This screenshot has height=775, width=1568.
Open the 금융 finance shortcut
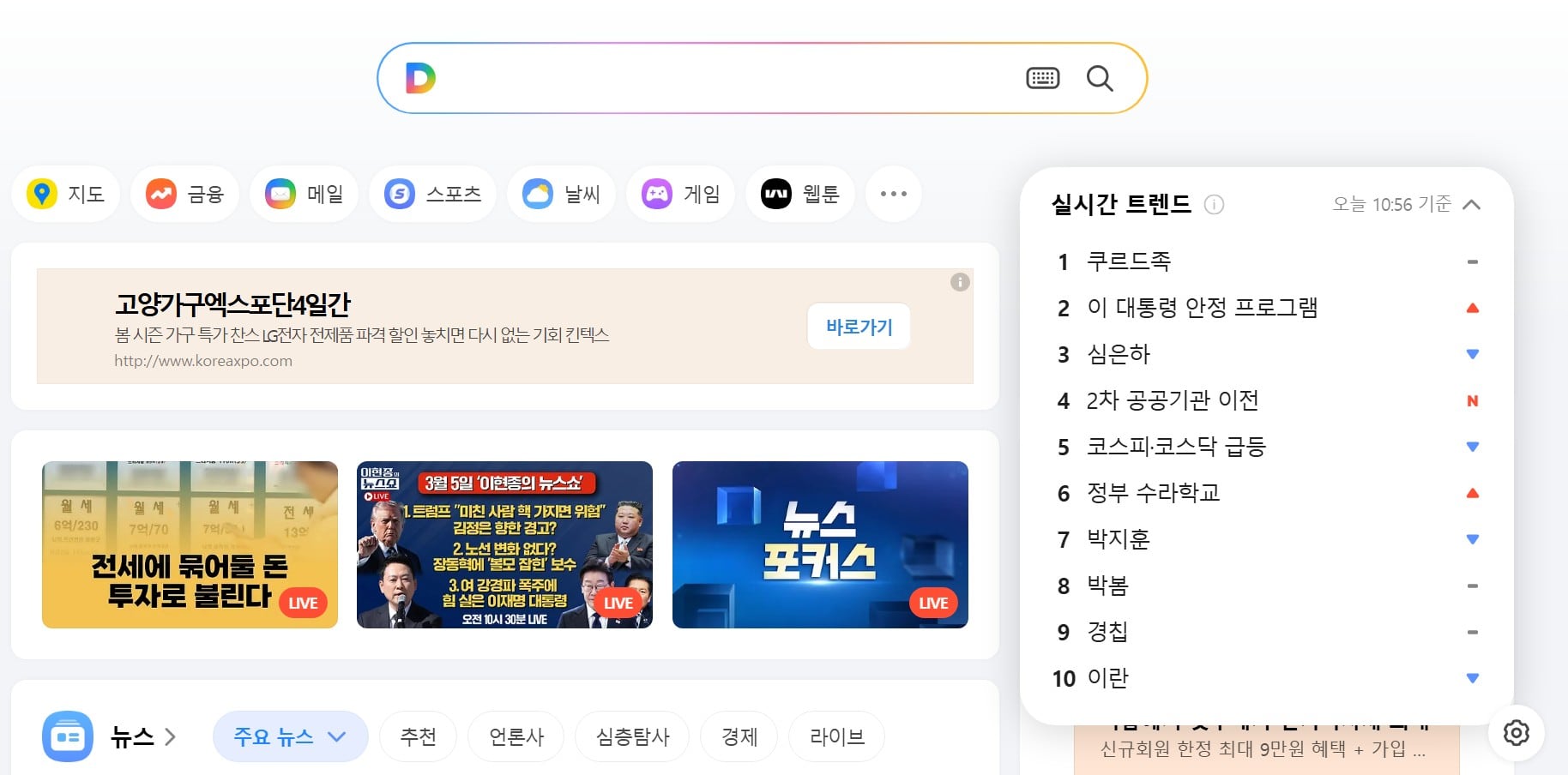185,195
